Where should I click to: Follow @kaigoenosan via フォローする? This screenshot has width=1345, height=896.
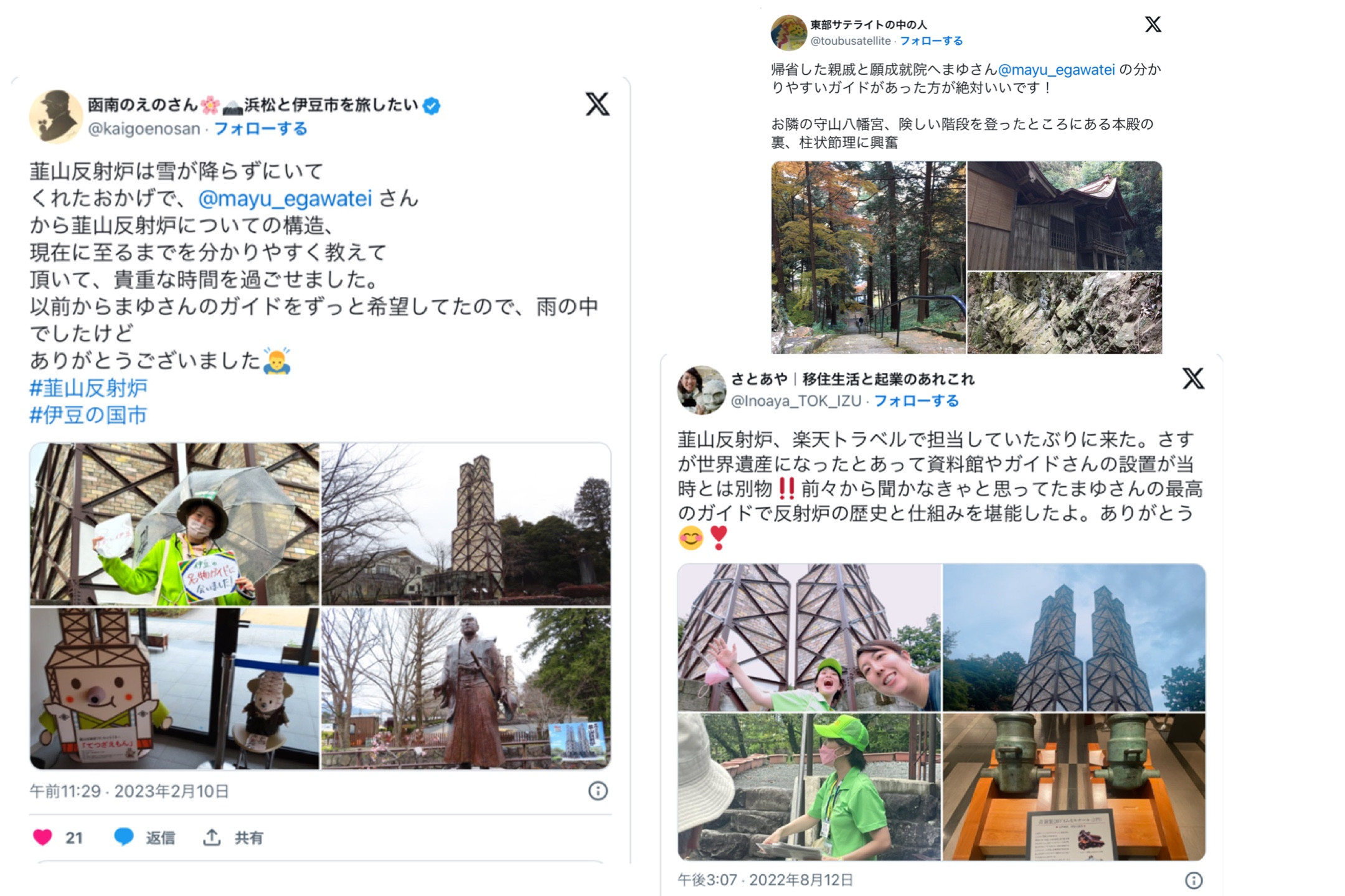(x=260, y=129)
